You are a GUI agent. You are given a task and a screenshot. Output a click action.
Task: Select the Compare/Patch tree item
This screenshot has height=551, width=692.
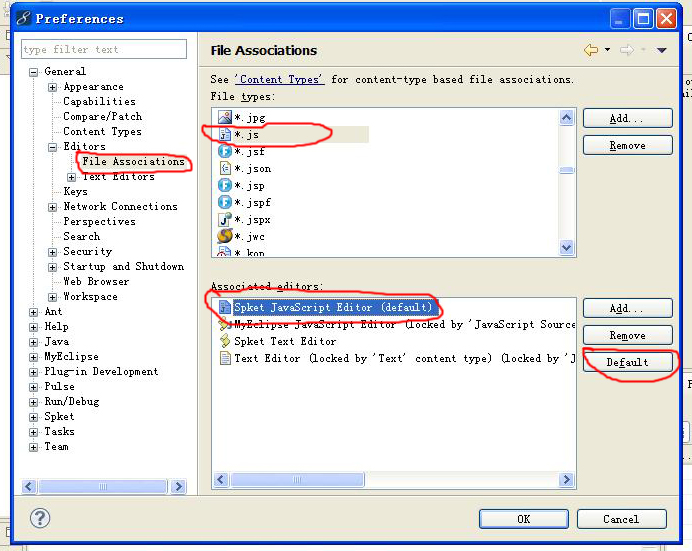click(x=102, y=116)
